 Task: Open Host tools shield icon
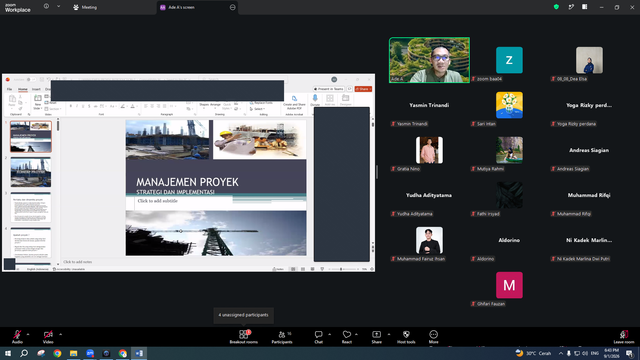(x=406, y=334)
